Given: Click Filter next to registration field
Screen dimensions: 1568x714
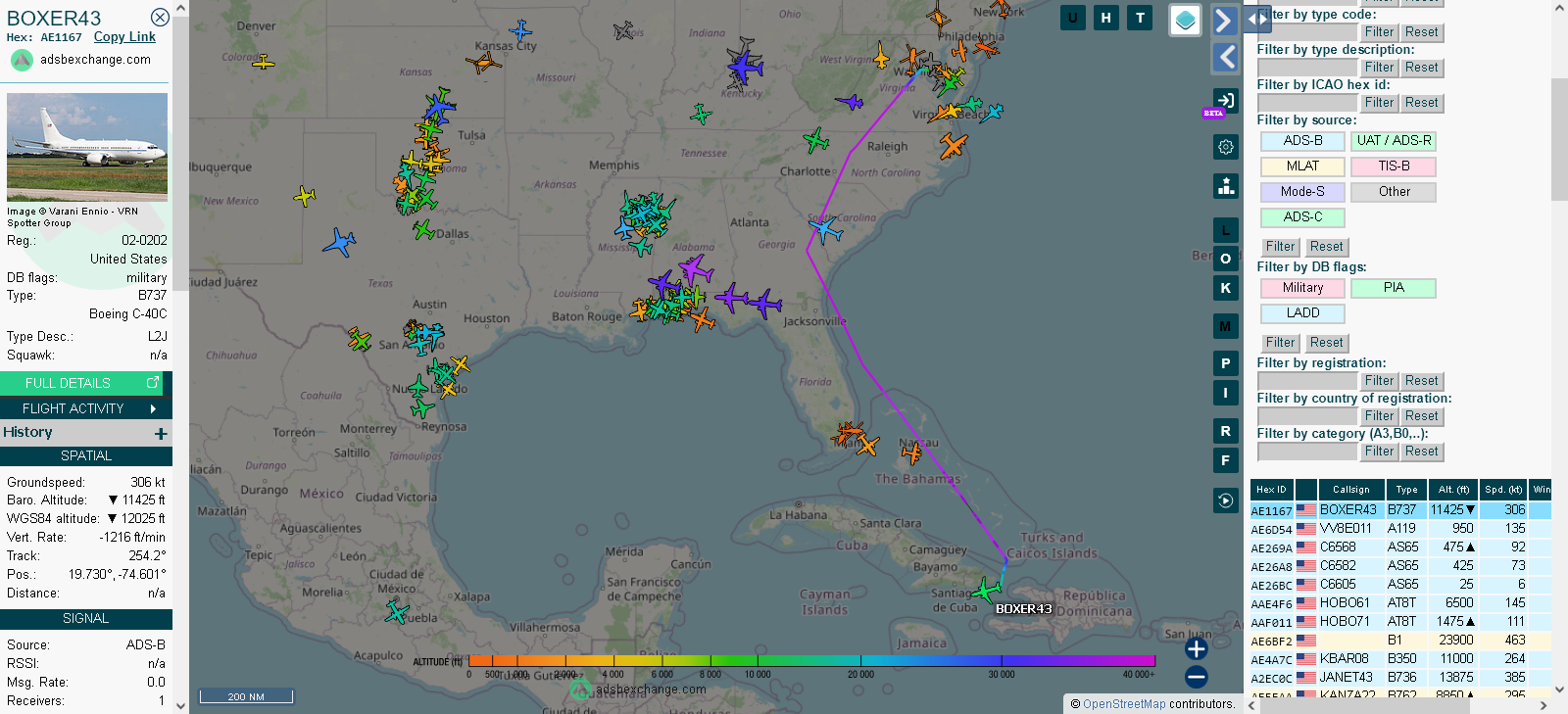Looking at the screenshot, I should click(1379, 381).
